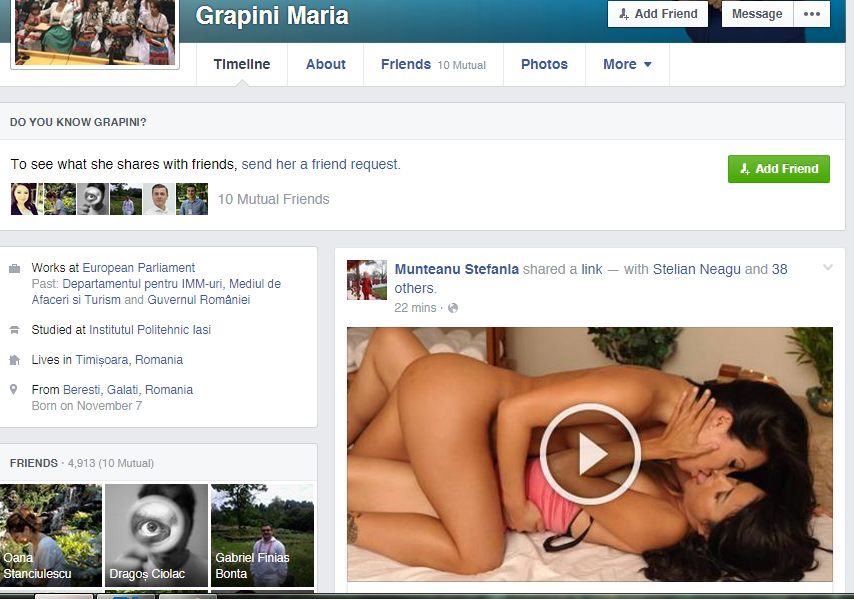The height and width of the screenshot is (599, 854).
Task: Open Munteanu Stefania profile name link
Action: point(456,270)
